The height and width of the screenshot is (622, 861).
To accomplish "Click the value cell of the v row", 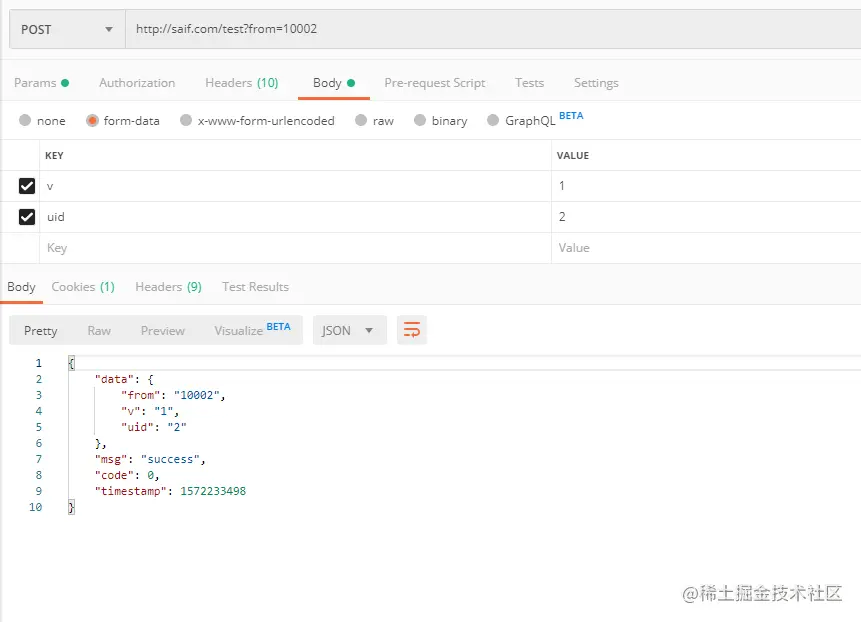I will pyautogui.click(x=706, y=186).
